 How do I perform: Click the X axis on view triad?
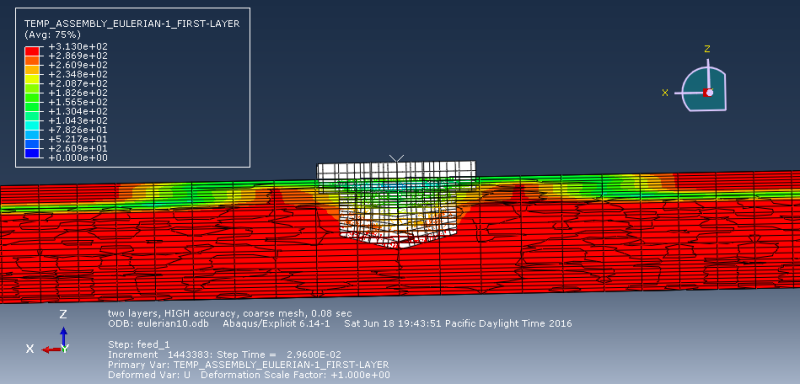click(x=665, y=92)
